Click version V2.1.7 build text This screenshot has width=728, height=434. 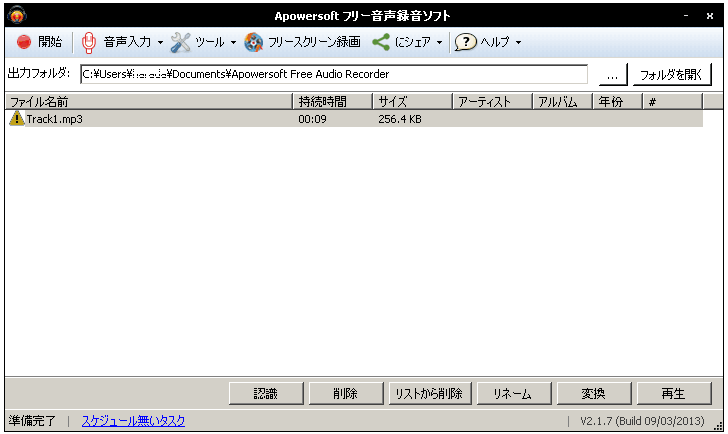point(642,421)
